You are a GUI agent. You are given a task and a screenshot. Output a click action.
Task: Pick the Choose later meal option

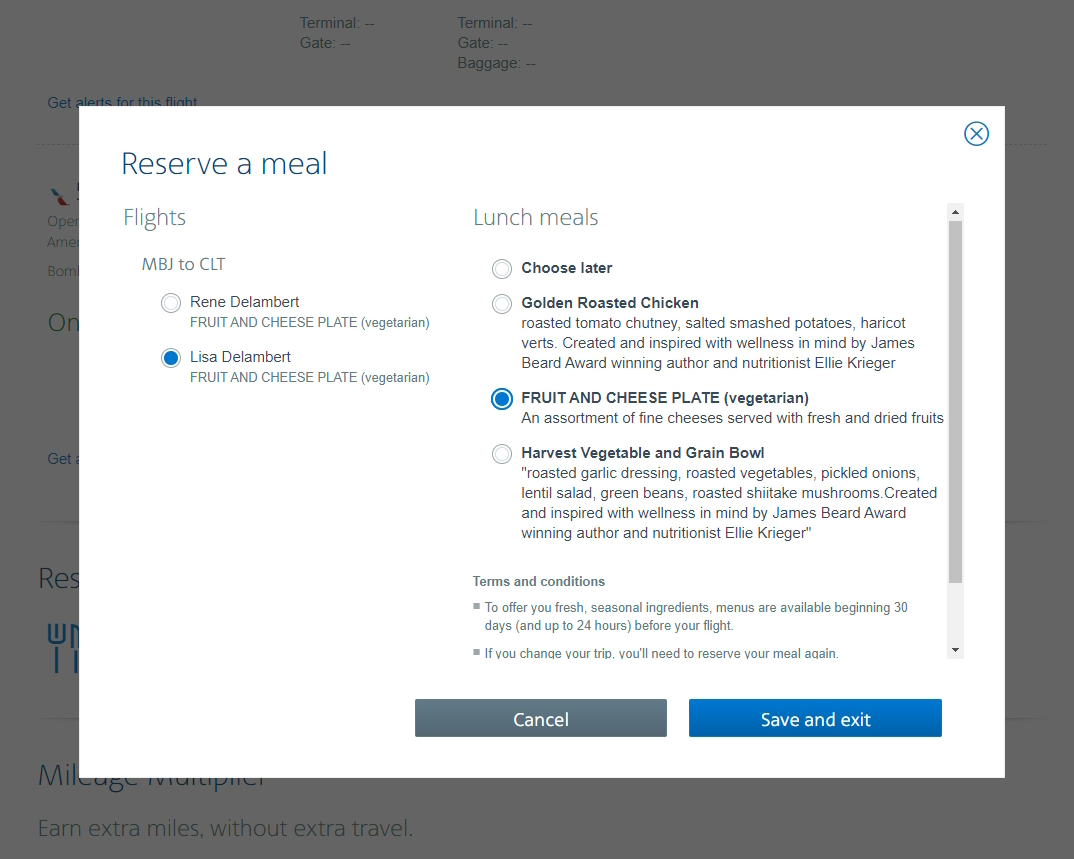tap(502, 269)
